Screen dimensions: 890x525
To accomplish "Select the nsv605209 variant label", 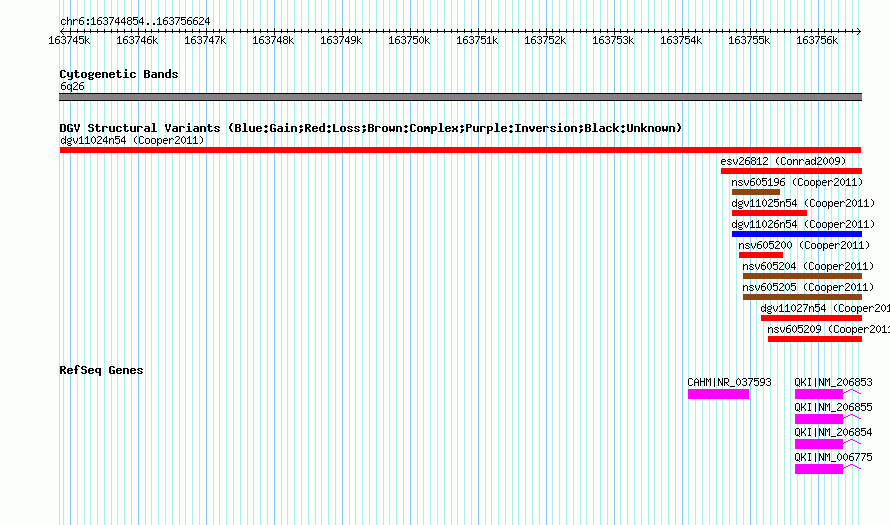I will [x=828, y=329].
